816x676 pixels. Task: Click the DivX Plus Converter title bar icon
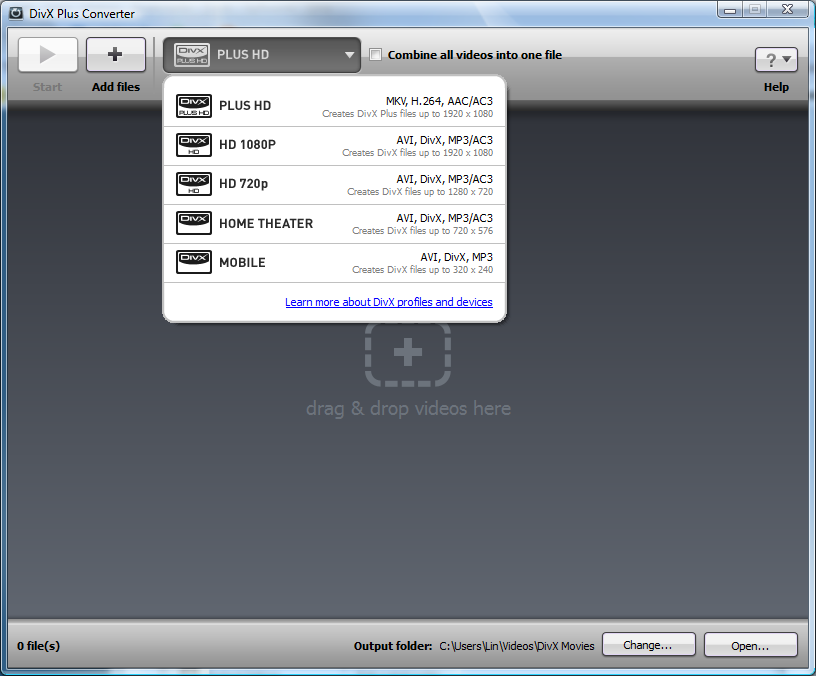16,13
